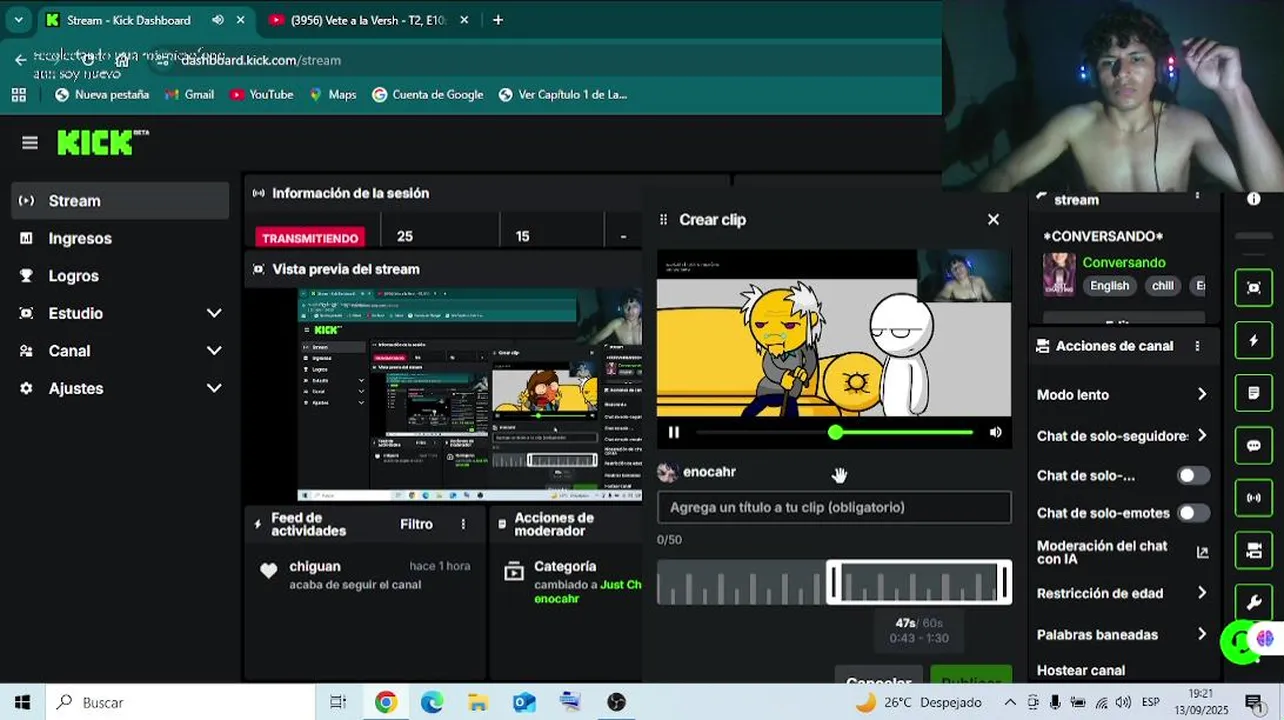The height and width of the screenshot is (720, 1284).
Task: Open Windows Start menu
Action: pyautogui.click(x=22, y=703)
